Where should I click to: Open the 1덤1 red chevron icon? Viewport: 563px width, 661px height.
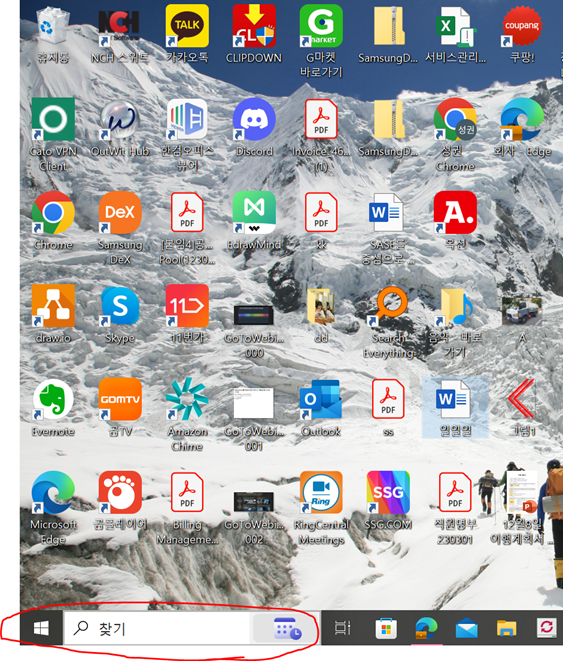pos(522,399)
